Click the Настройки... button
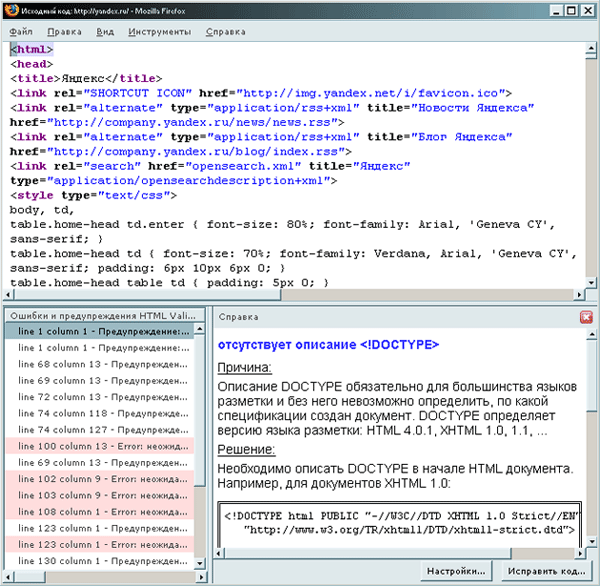The height and width of the screenshot is (586, 600). [456, 571]
